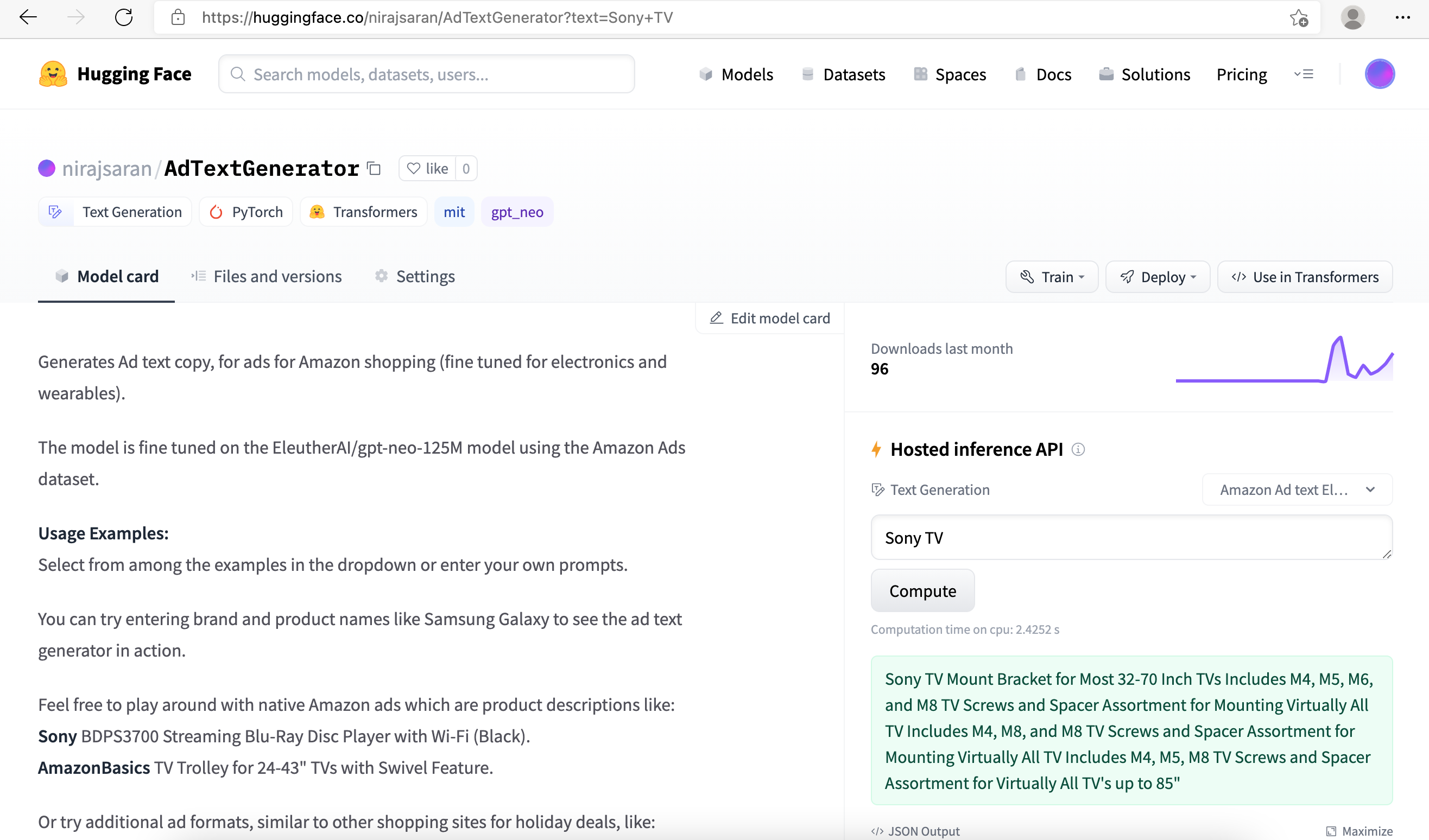This screenshot has width=1429, height=840.
Task: Open the Pricing page
Action: coord(1241,74)
